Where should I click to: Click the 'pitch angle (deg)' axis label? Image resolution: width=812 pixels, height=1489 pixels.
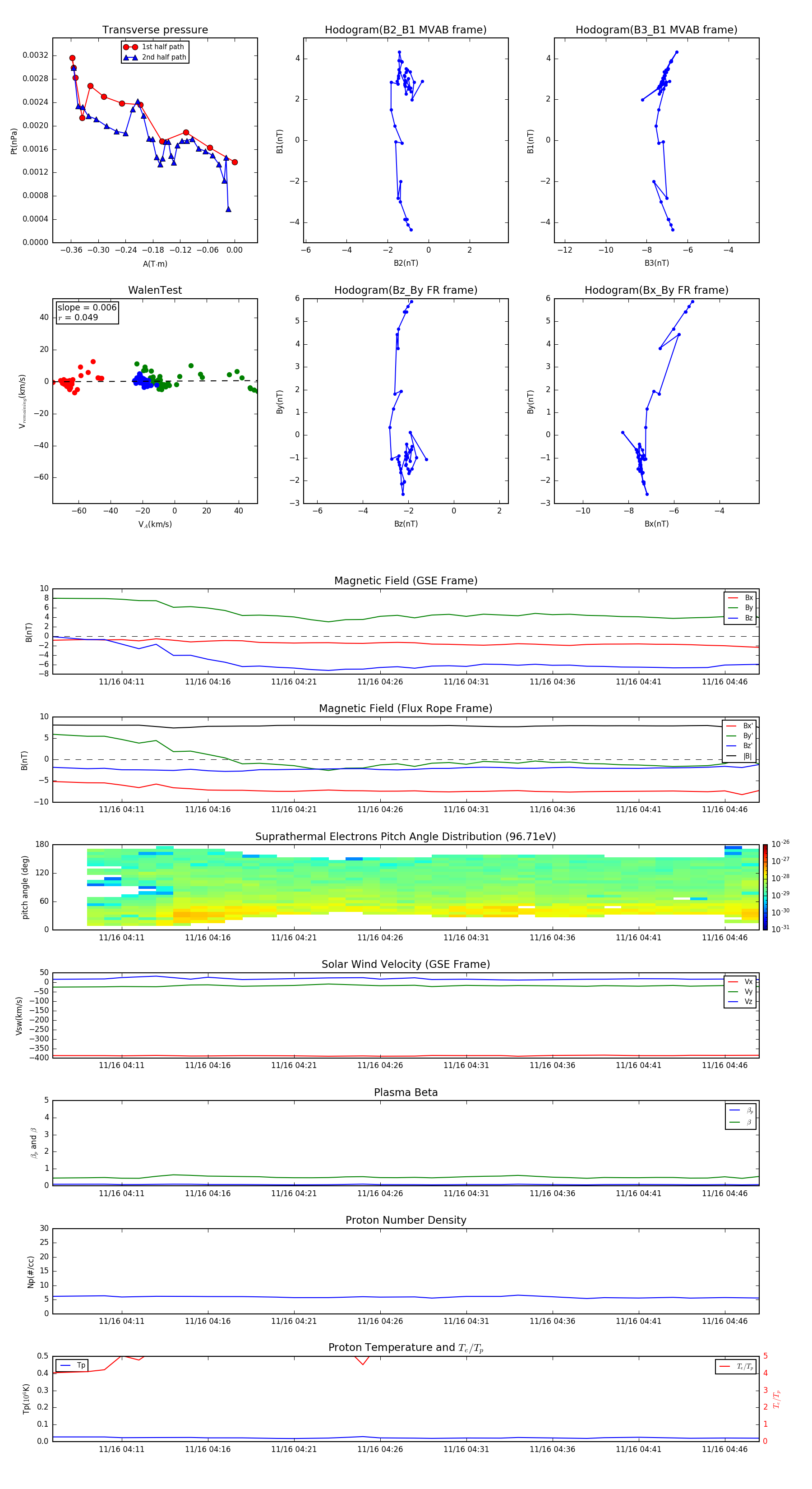25,887
